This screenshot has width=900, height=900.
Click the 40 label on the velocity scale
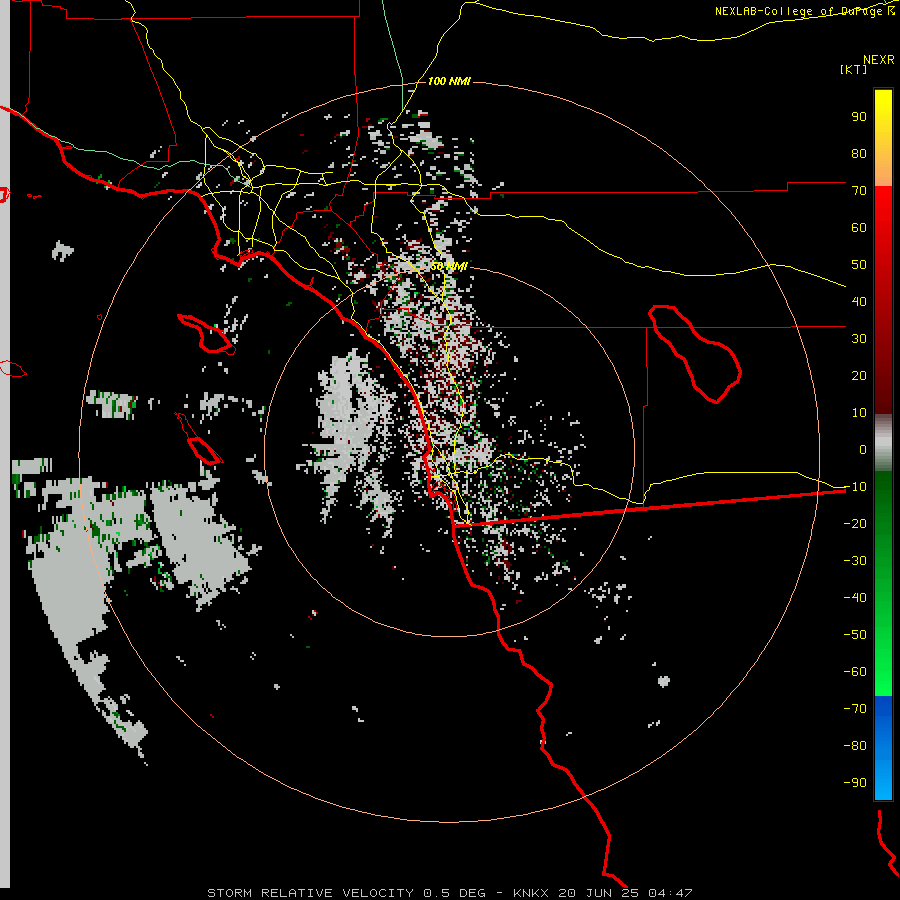[859, 301]
